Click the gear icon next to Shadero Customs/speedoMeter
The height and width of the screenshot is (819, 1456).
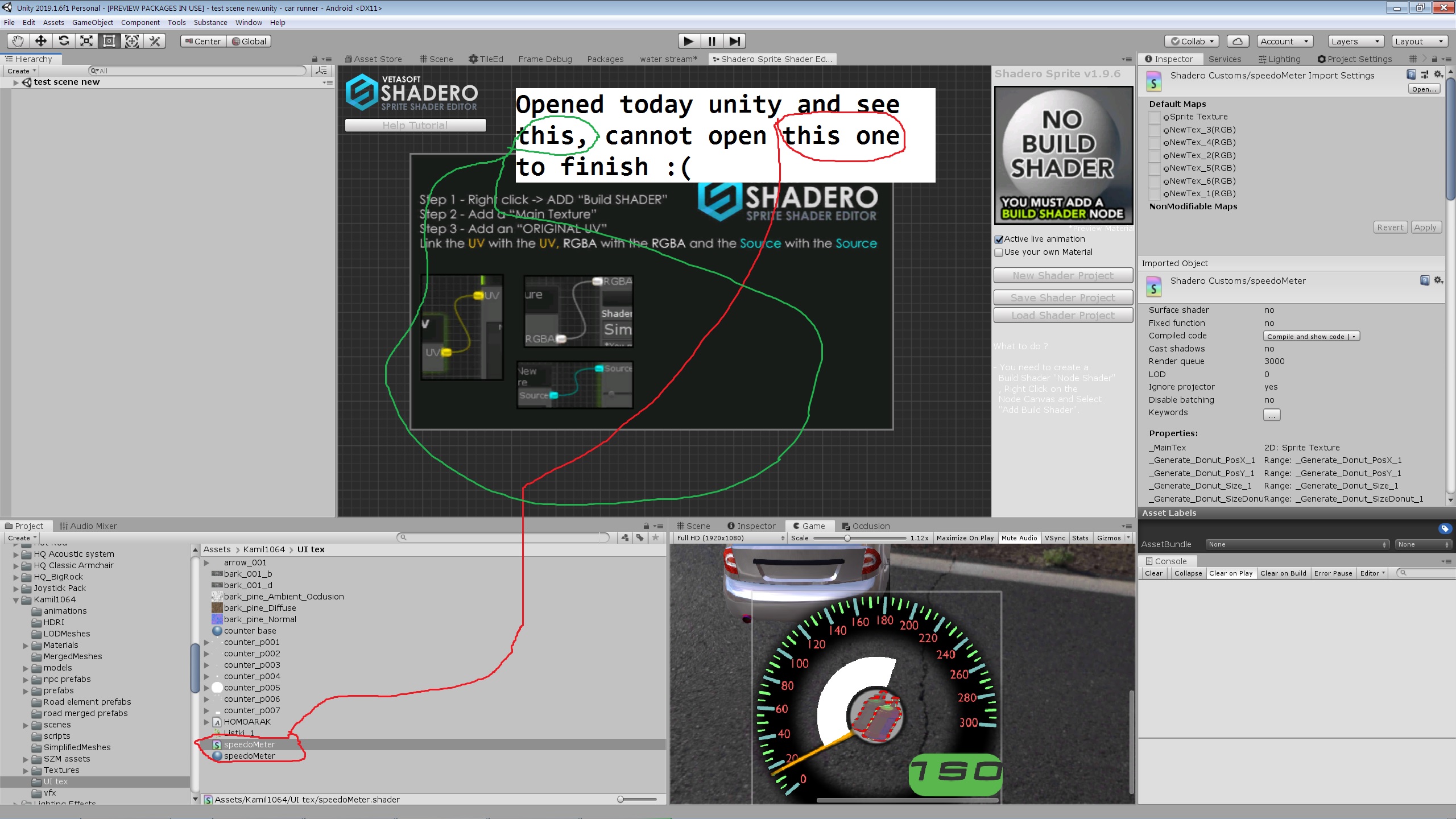[x=1438, y=280]
